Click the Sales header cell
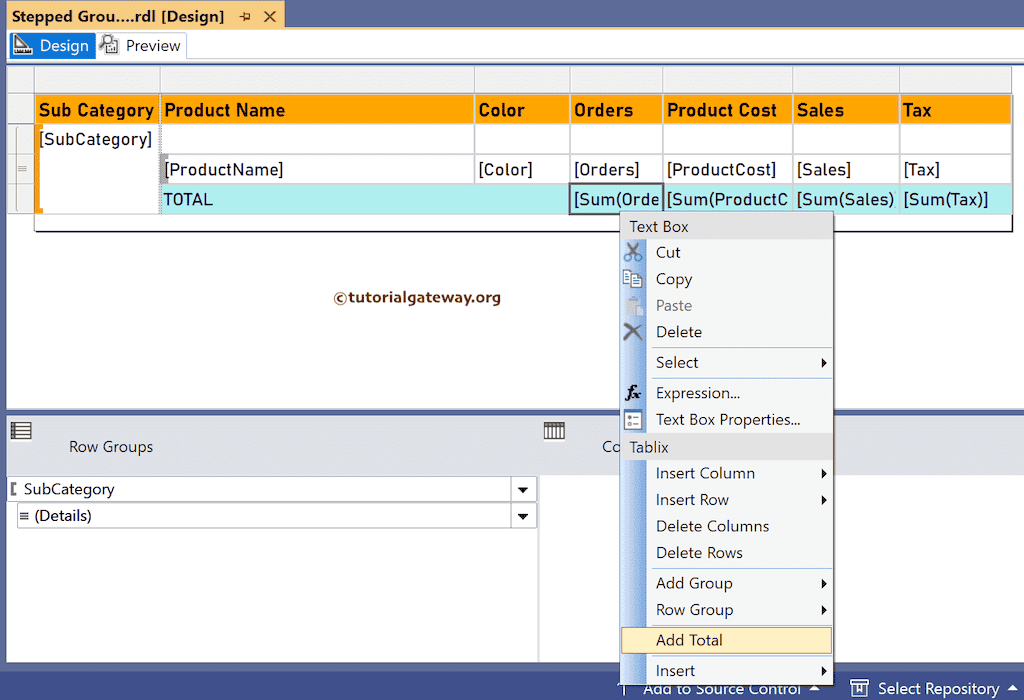This screenshot has width=1024, height=700. click(x=846, y=110)
